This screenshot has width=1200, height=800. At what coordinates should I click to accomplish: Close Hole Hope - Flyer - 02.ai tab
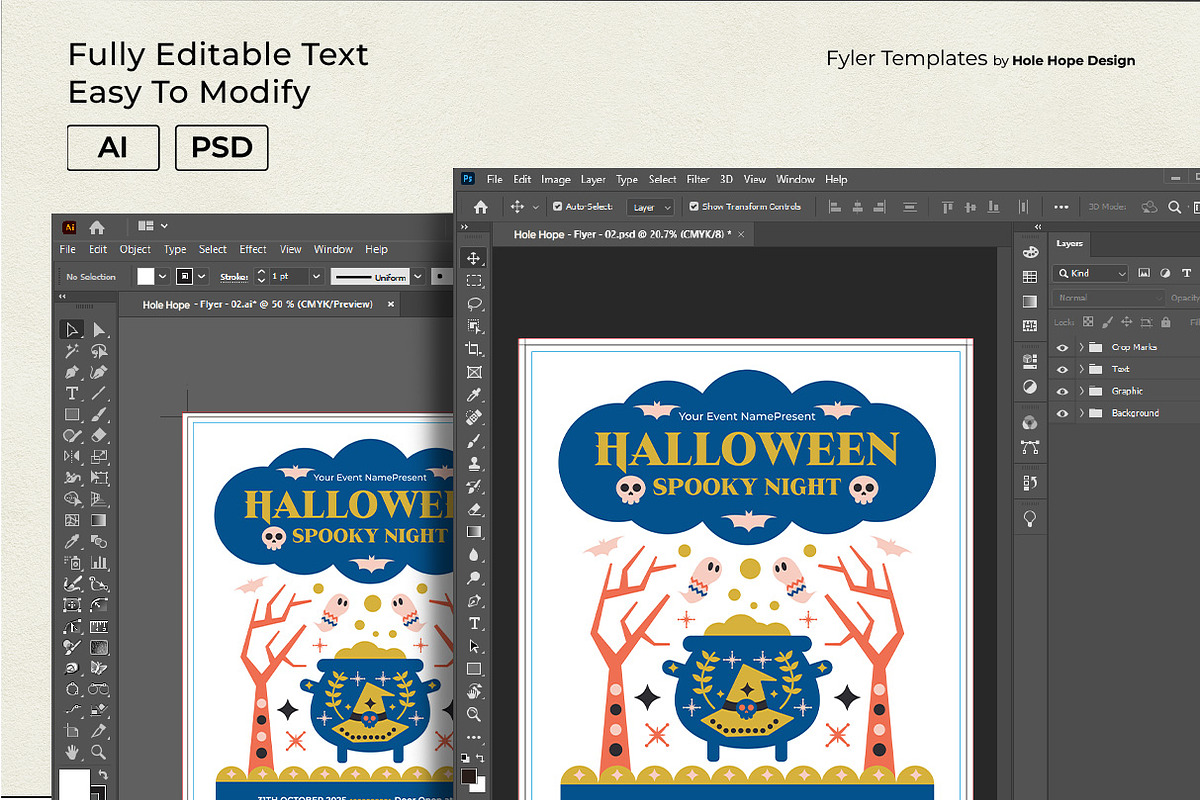coord(391,304)
